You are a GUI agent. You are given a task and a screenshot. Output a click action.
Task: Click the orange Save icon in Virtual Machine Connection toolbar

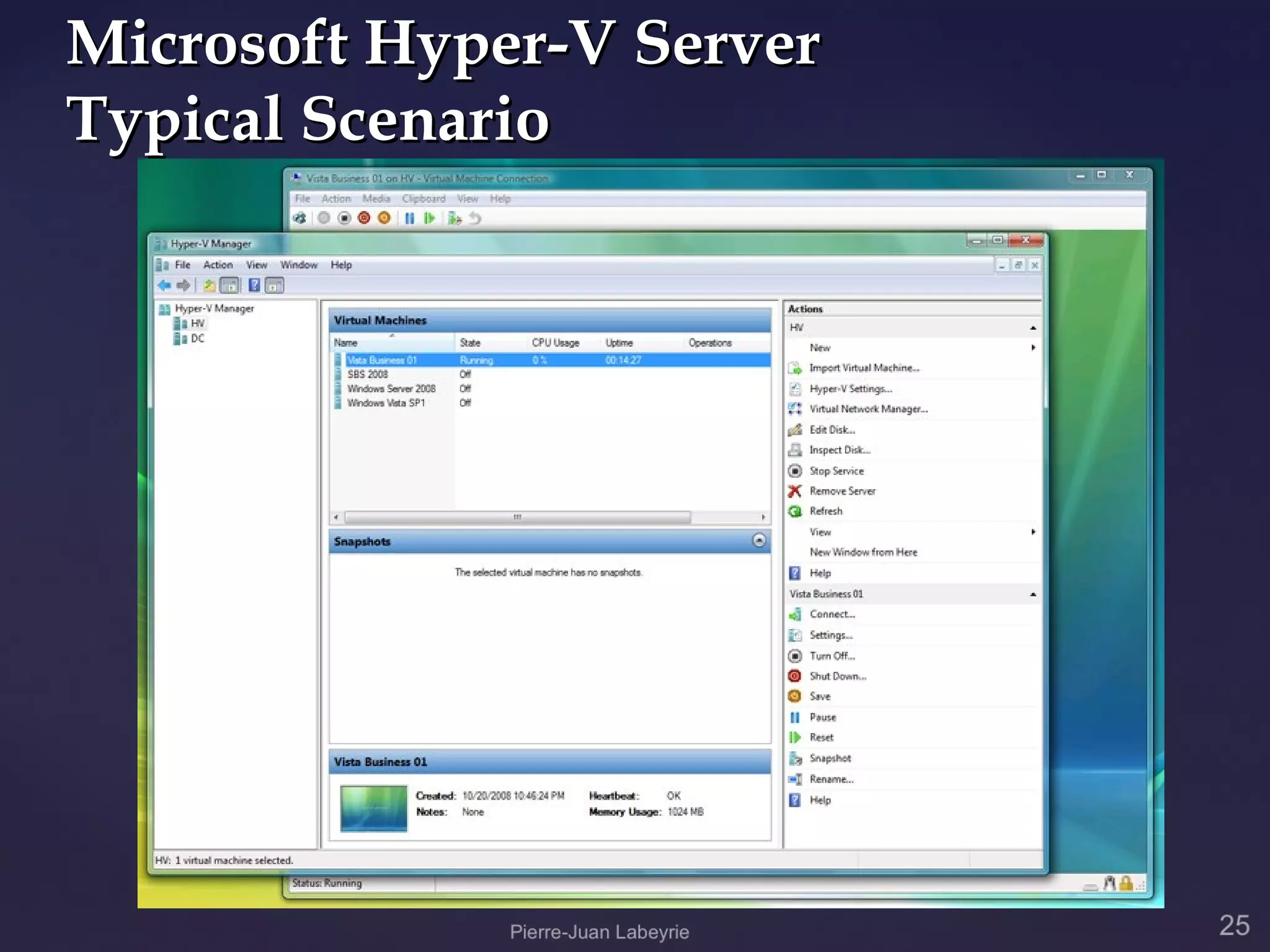pos(384,218)
